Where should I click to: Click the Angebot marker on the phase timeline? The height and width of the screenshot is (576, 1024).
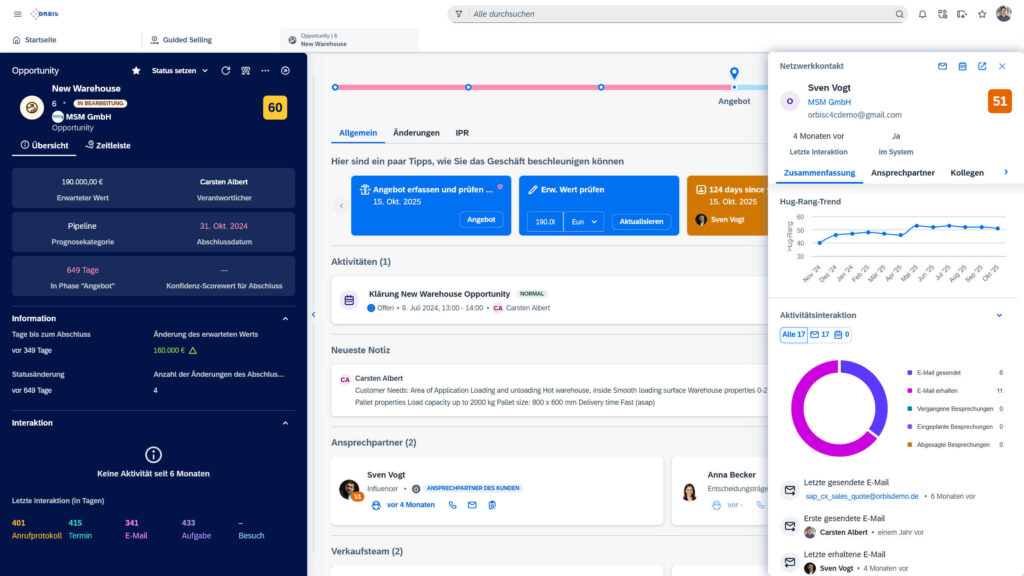pos(733,74)
